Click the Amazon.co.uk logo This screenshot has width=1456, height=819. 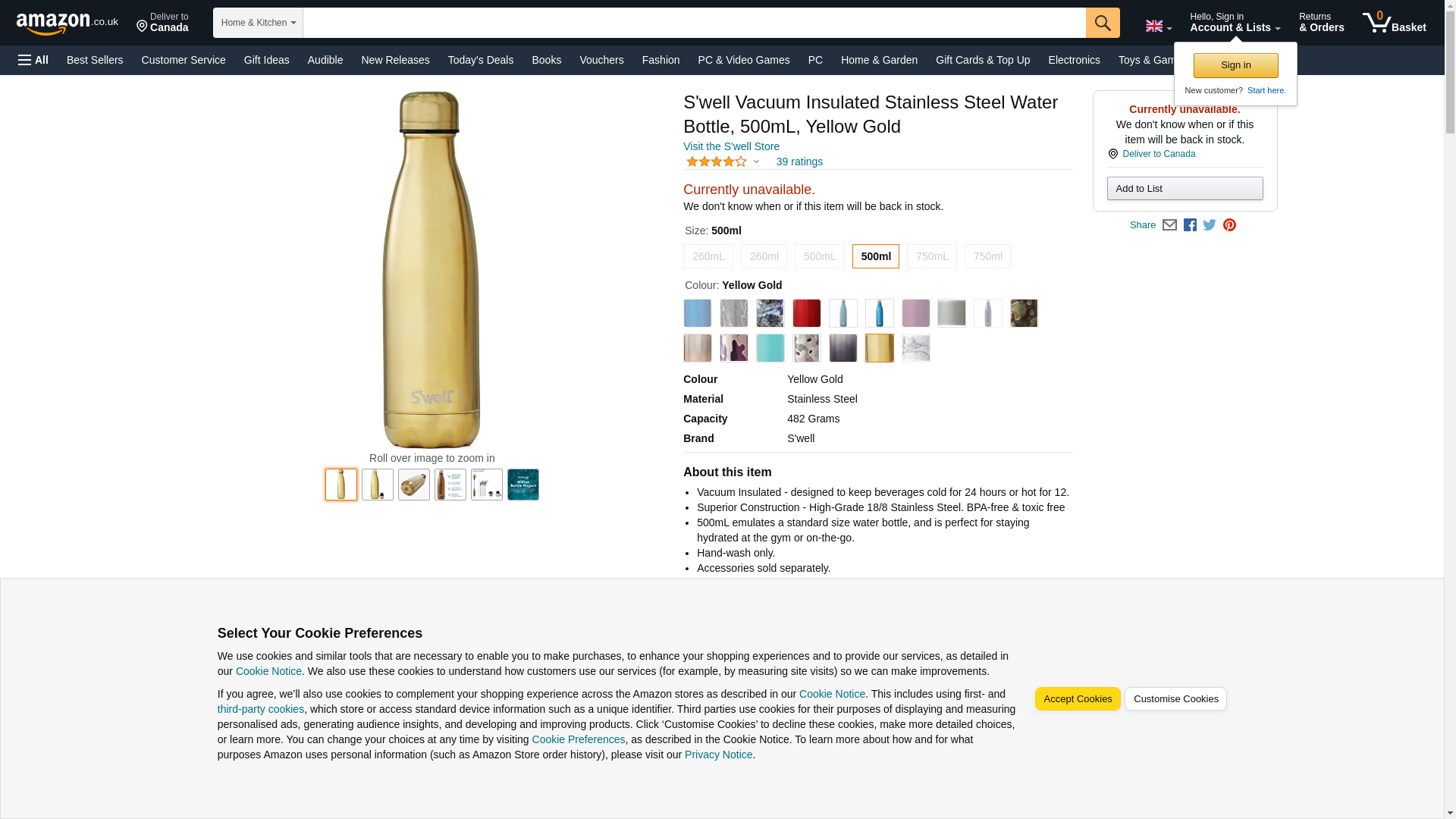click(x=67, y=24)
